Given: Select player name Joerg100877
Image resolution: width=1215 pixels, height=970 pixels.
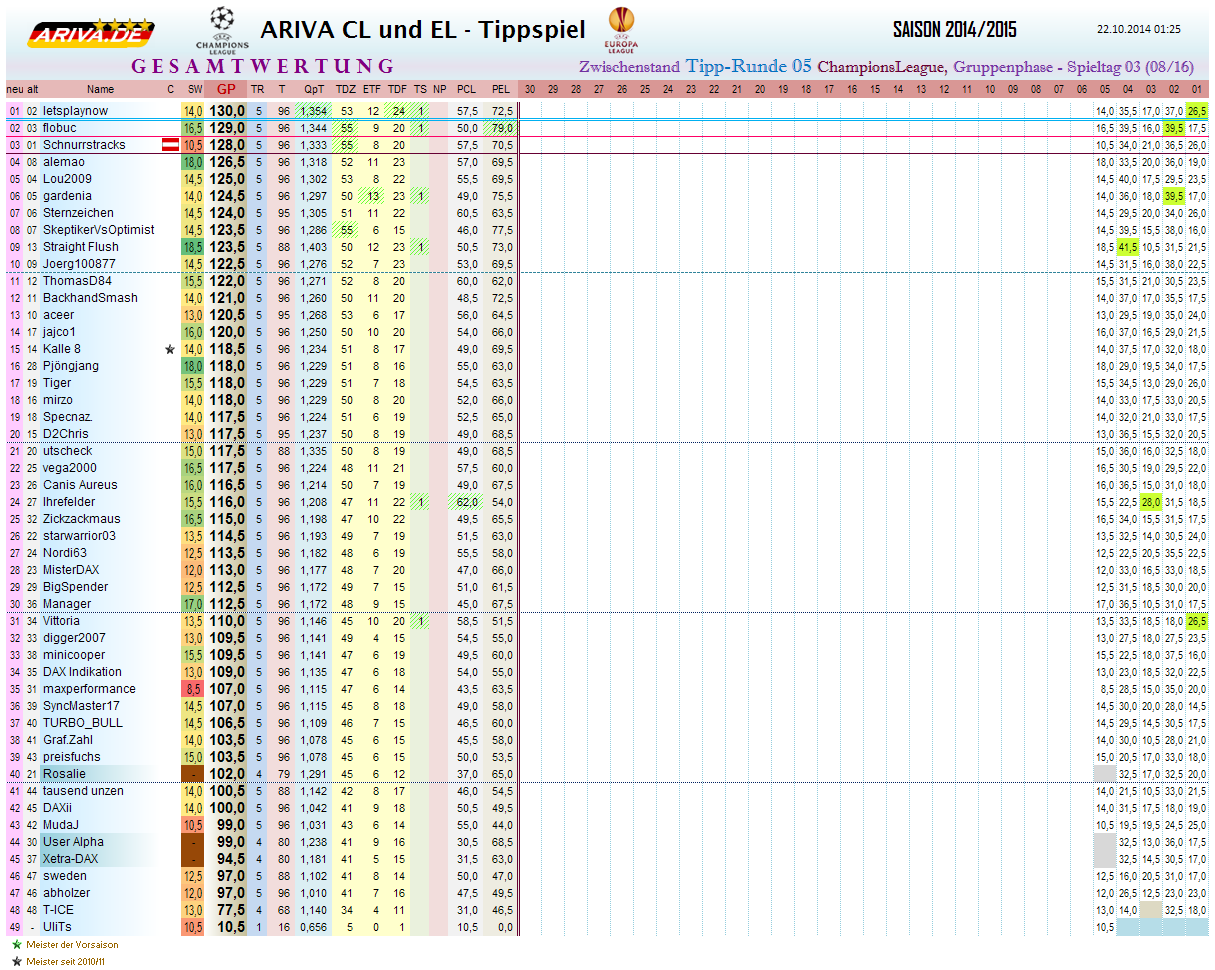Looking at the screenshot, I should pyautogui.click(x=78, y=264).
